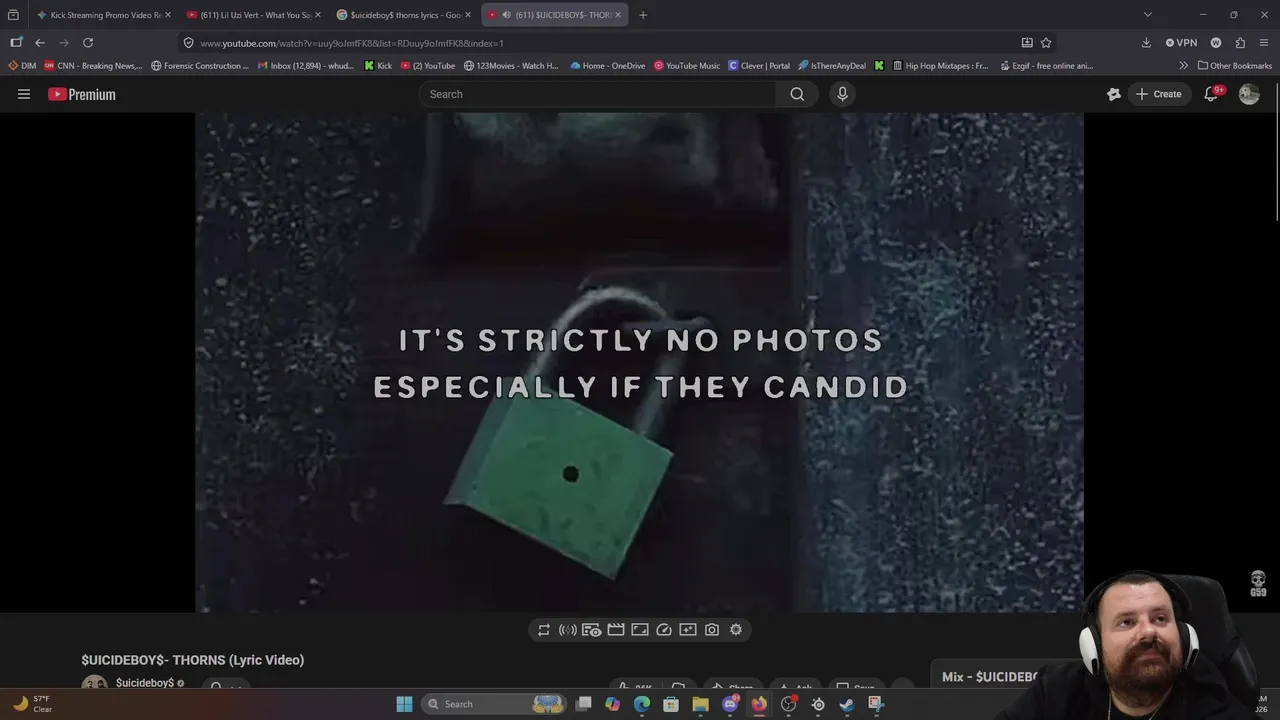Run search with magnifier button

point(797,94)
